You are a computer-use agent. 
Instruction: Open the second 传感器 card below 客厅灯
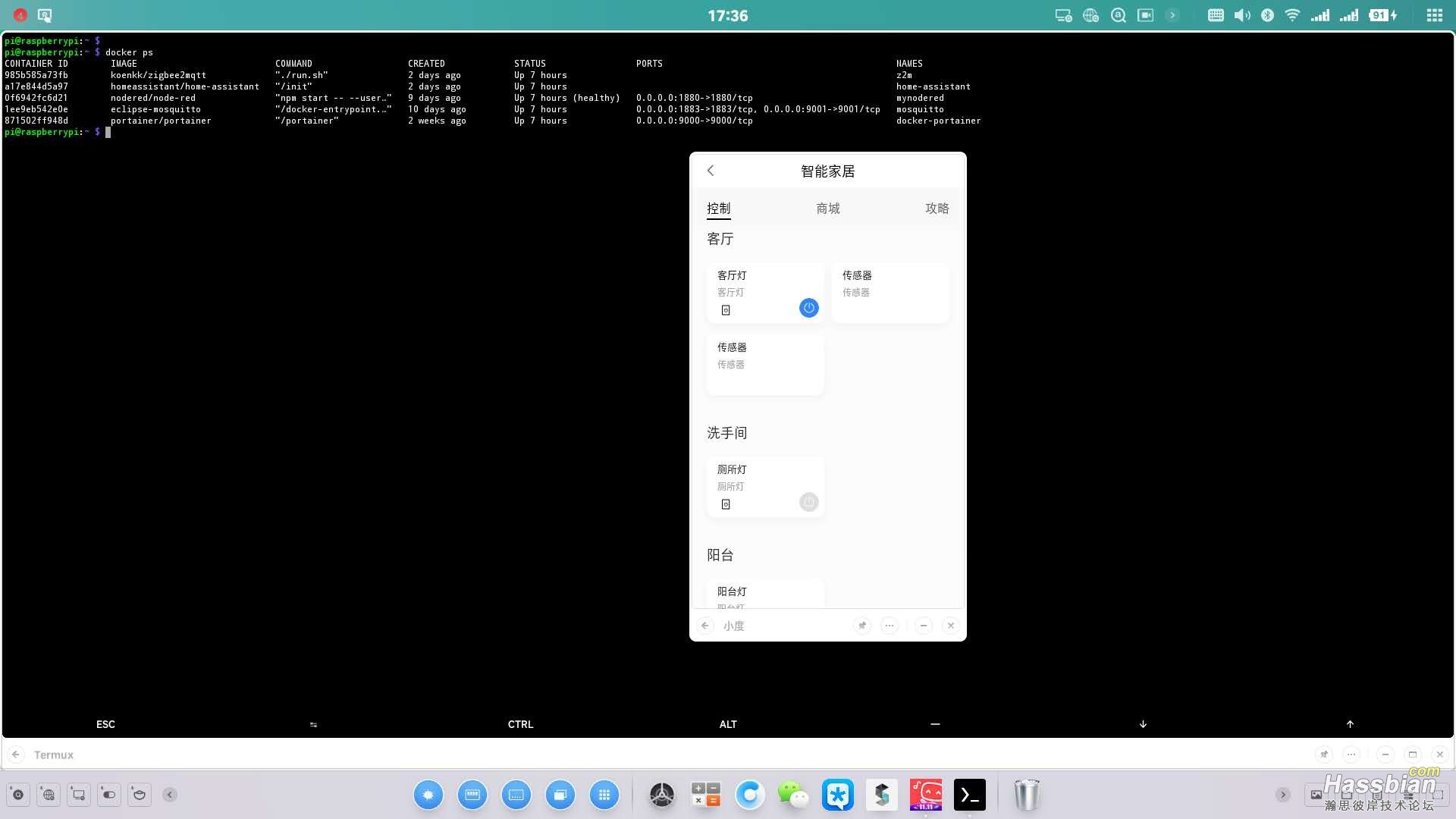tap(765, 365)
